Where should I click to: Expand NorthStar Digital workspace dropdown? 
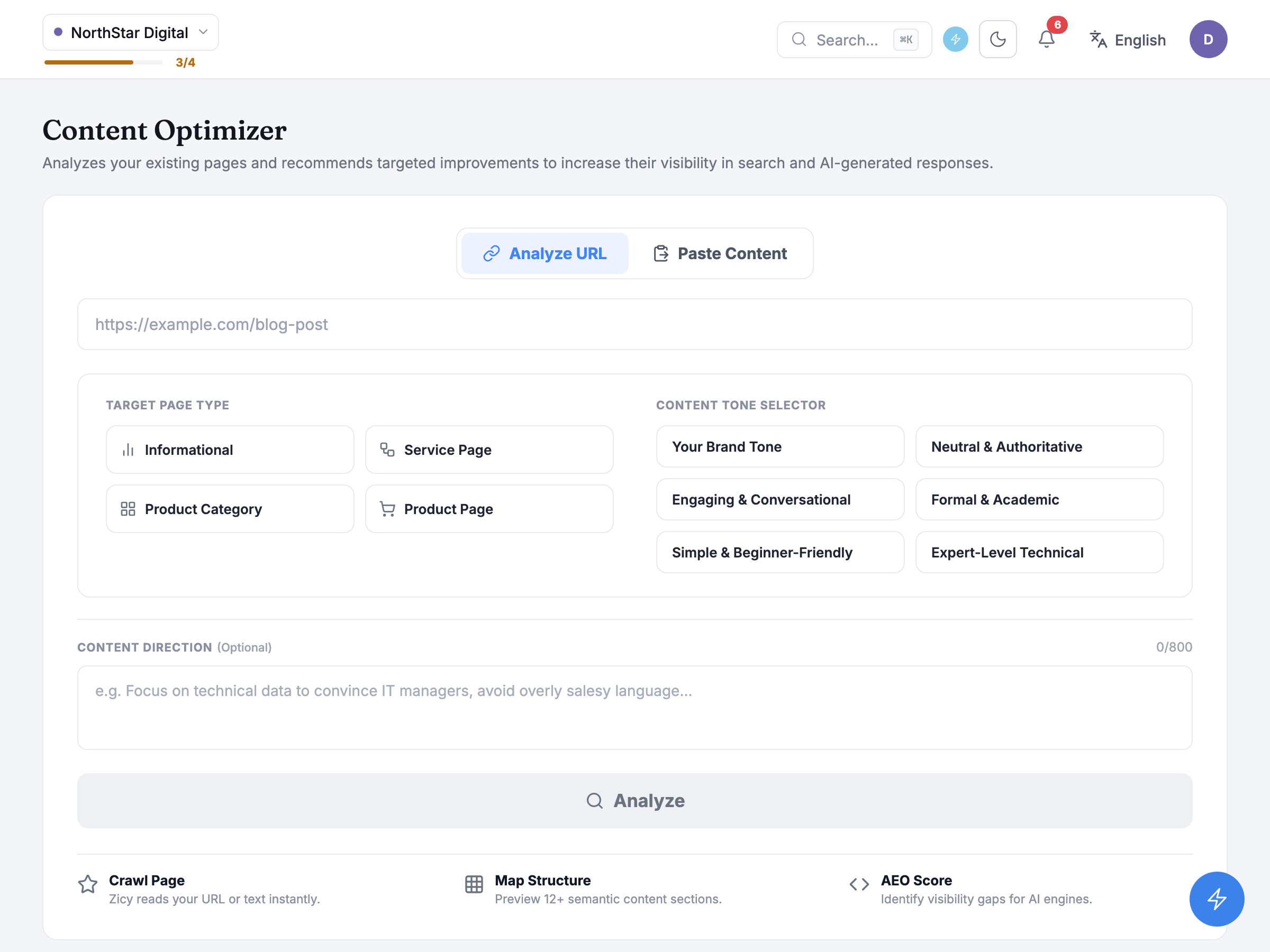pyautogui.click(x=130, y=33)
